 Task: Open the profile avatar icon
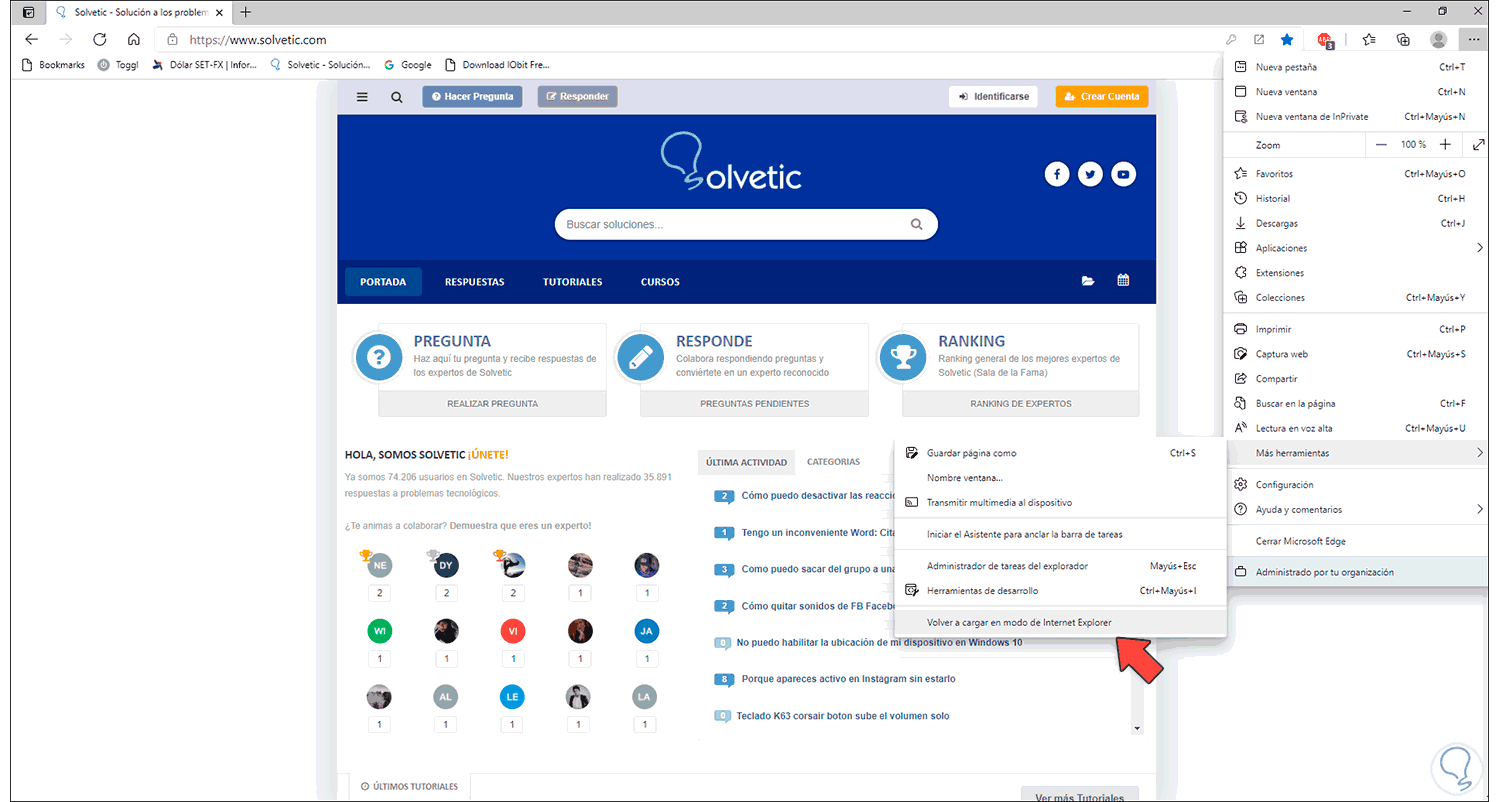pyautogui.click(x=1438, y=40)
